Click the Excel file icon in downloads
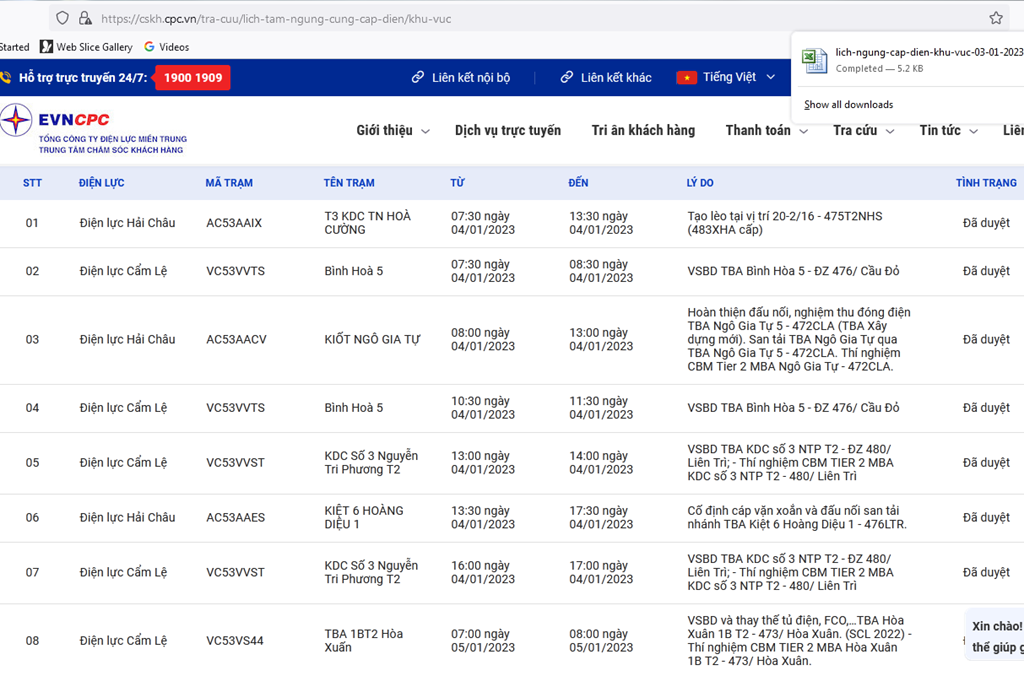Image resolution: width=1024 pixels, height=676 pixels. click(814, 60)
